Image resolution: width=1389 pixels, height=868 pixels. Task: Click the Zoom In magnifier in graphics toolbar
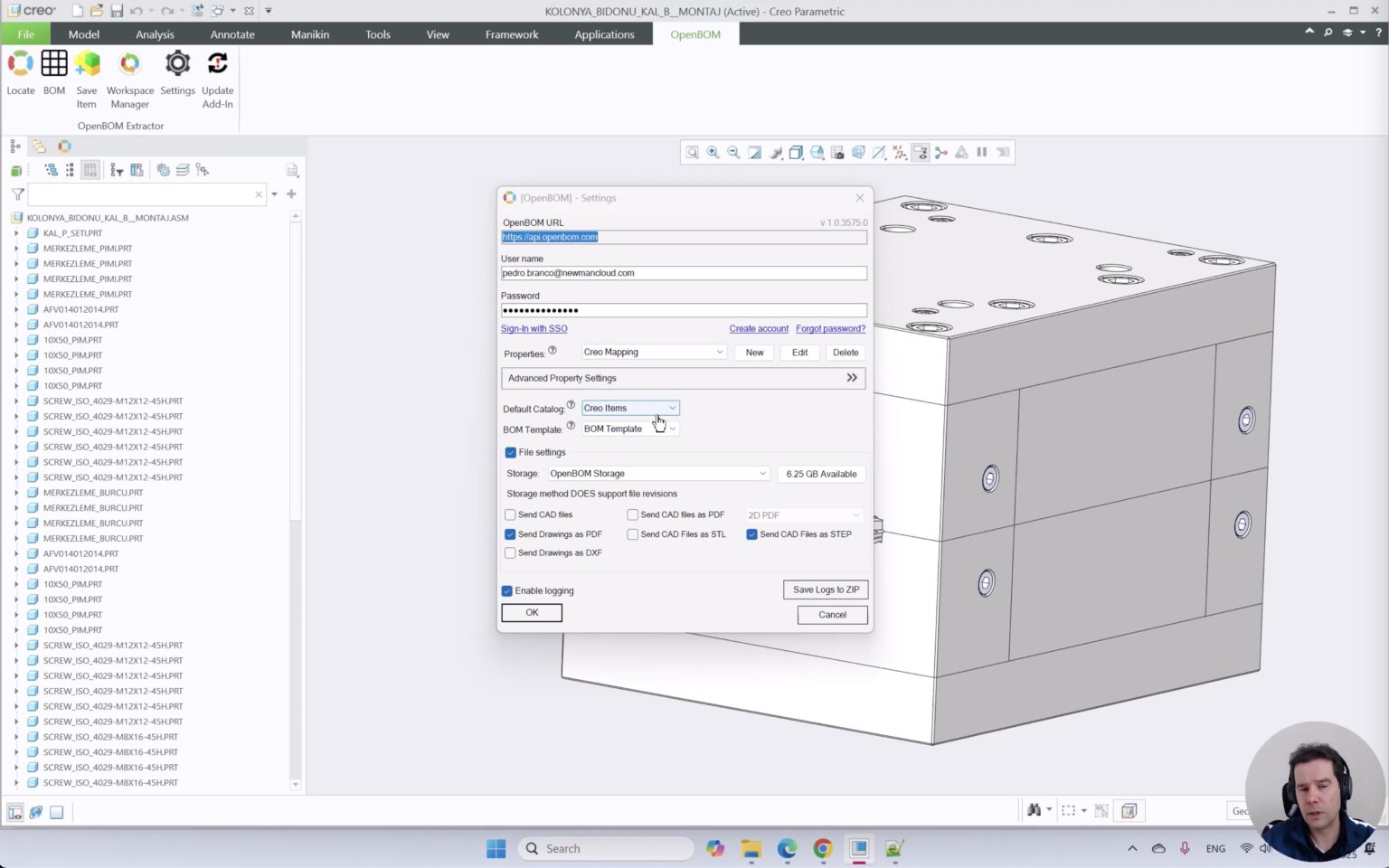pyautogui.click(x=713, y=152)
